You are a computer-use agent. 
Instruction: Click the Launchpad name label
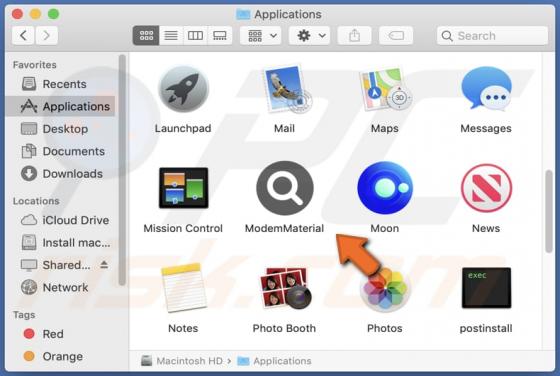pos(183,128)
